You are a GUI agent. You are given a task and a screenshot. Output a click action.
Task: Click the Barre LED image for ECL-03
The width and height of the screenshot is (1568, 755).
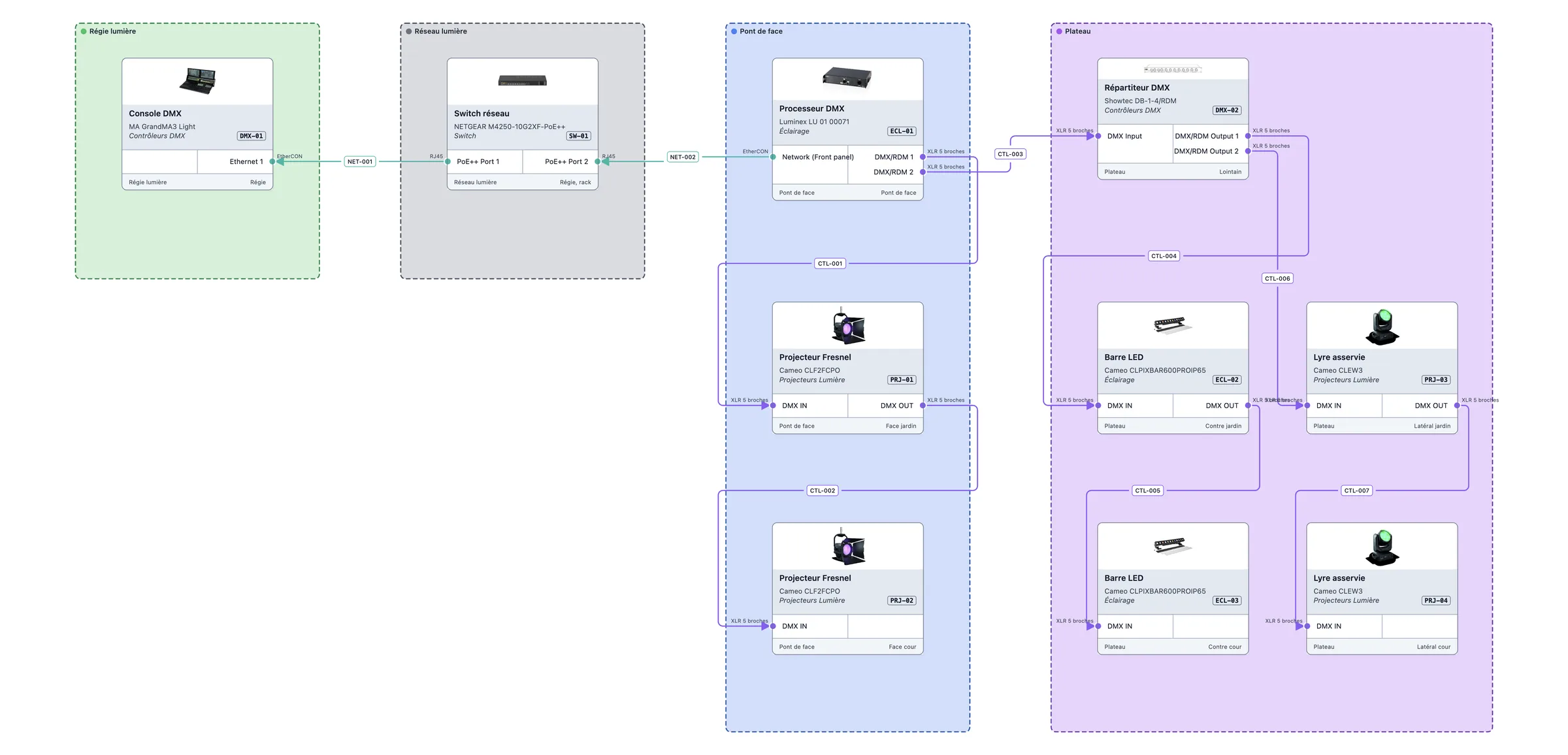(1173, 545)
